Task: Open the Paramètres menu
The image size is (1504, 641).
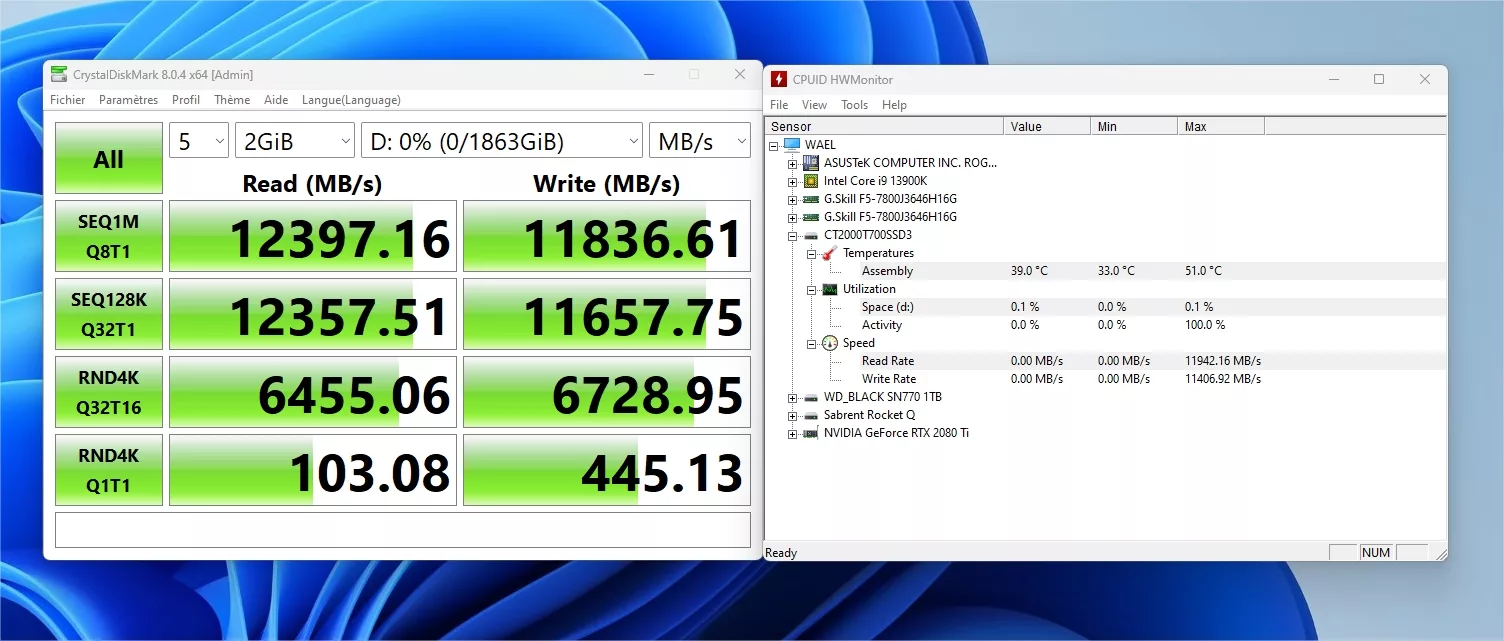Action: (x=129, y=100)
